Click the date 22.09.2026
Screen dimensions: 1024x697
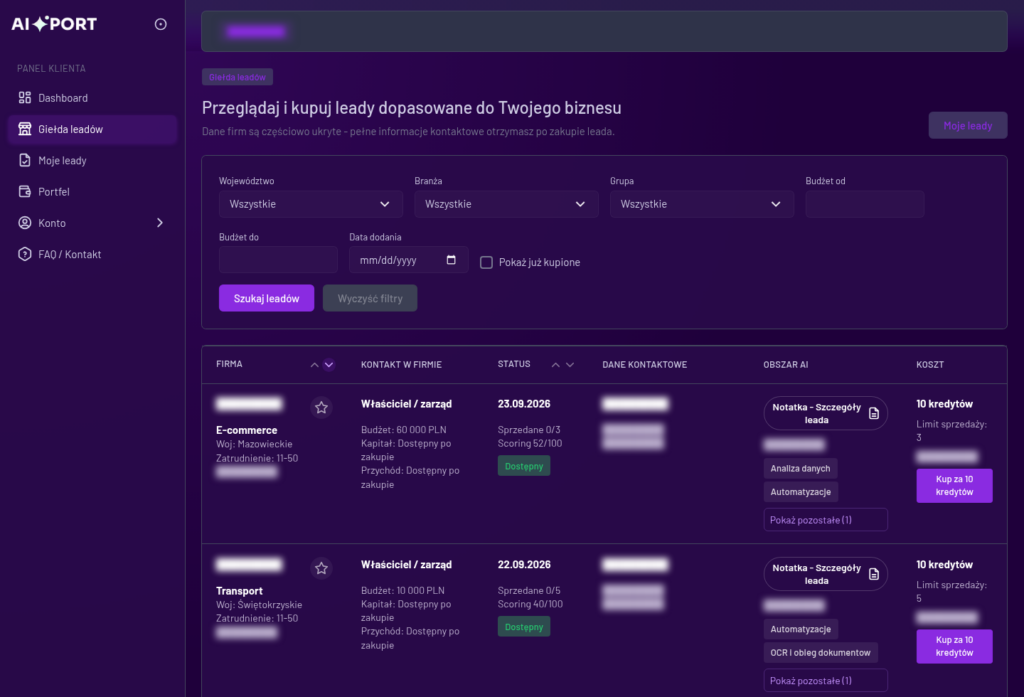pyautogui.click(x=524, y=564)
